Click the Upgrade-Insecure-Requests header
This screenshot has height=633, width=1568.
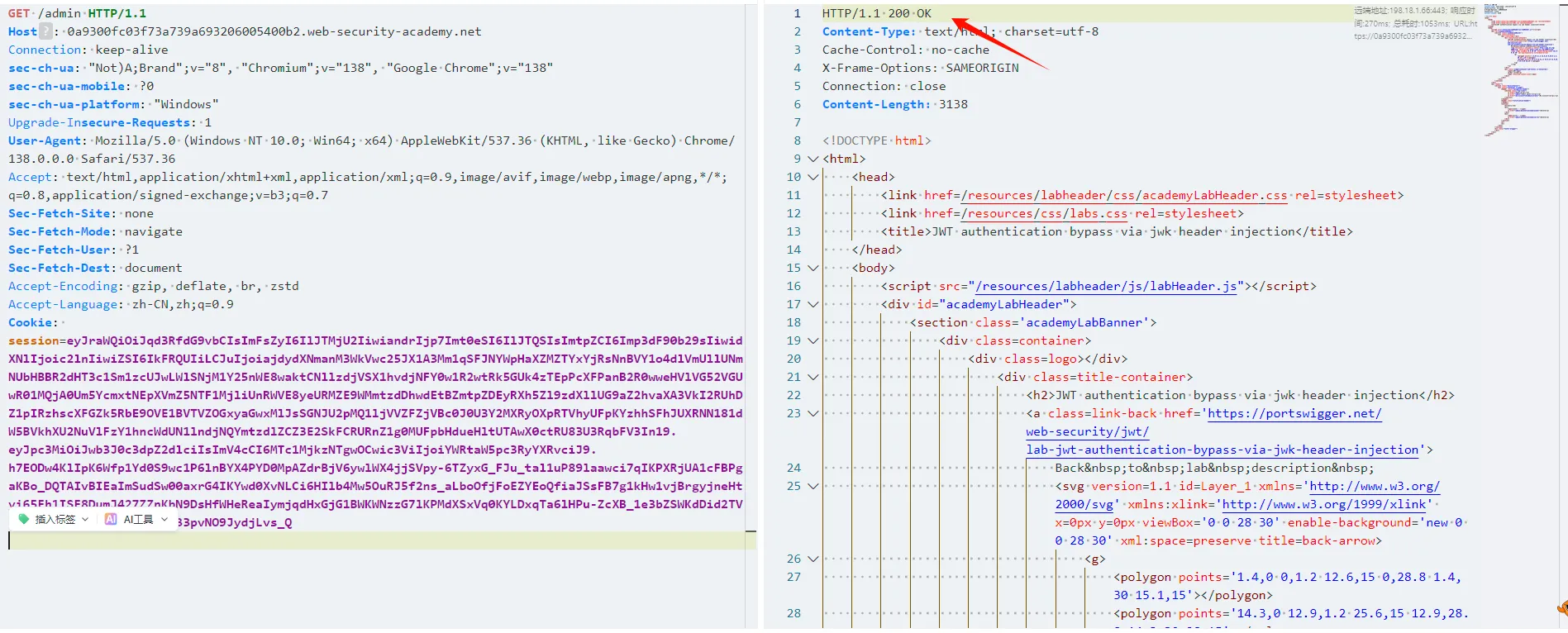tap(110, 122)
